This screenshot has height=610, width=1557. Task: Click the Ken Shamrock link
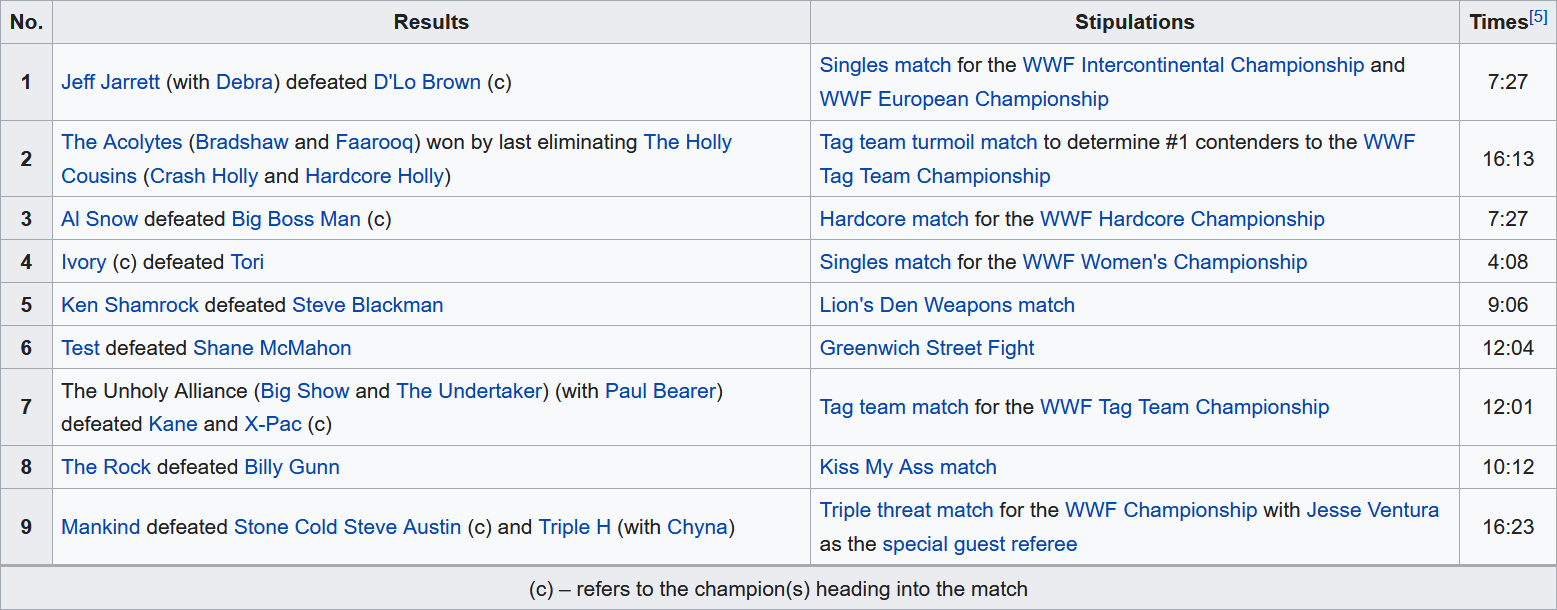130,305
